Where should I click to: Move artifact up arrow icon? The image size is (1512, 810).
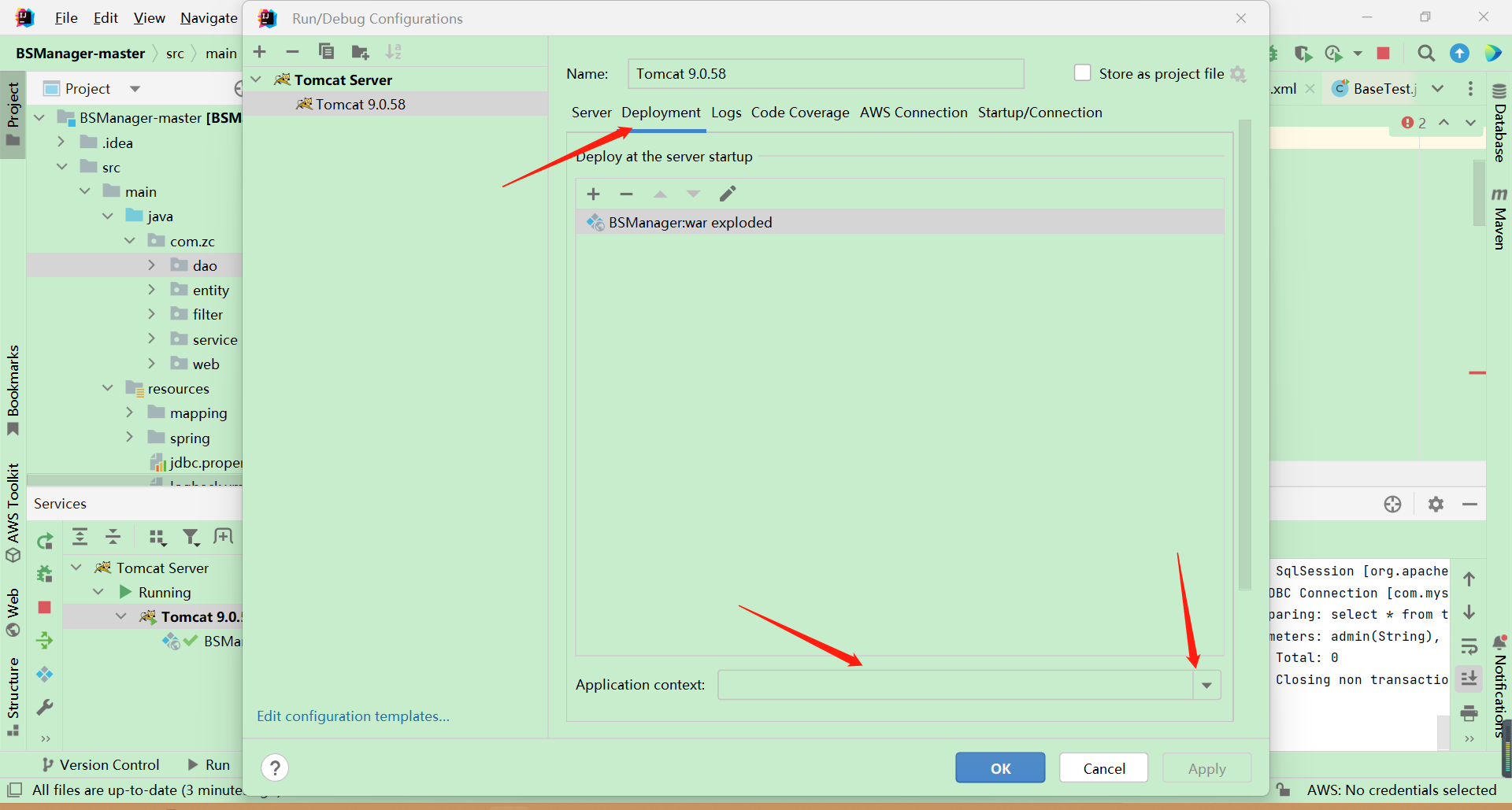coord(660,194)
